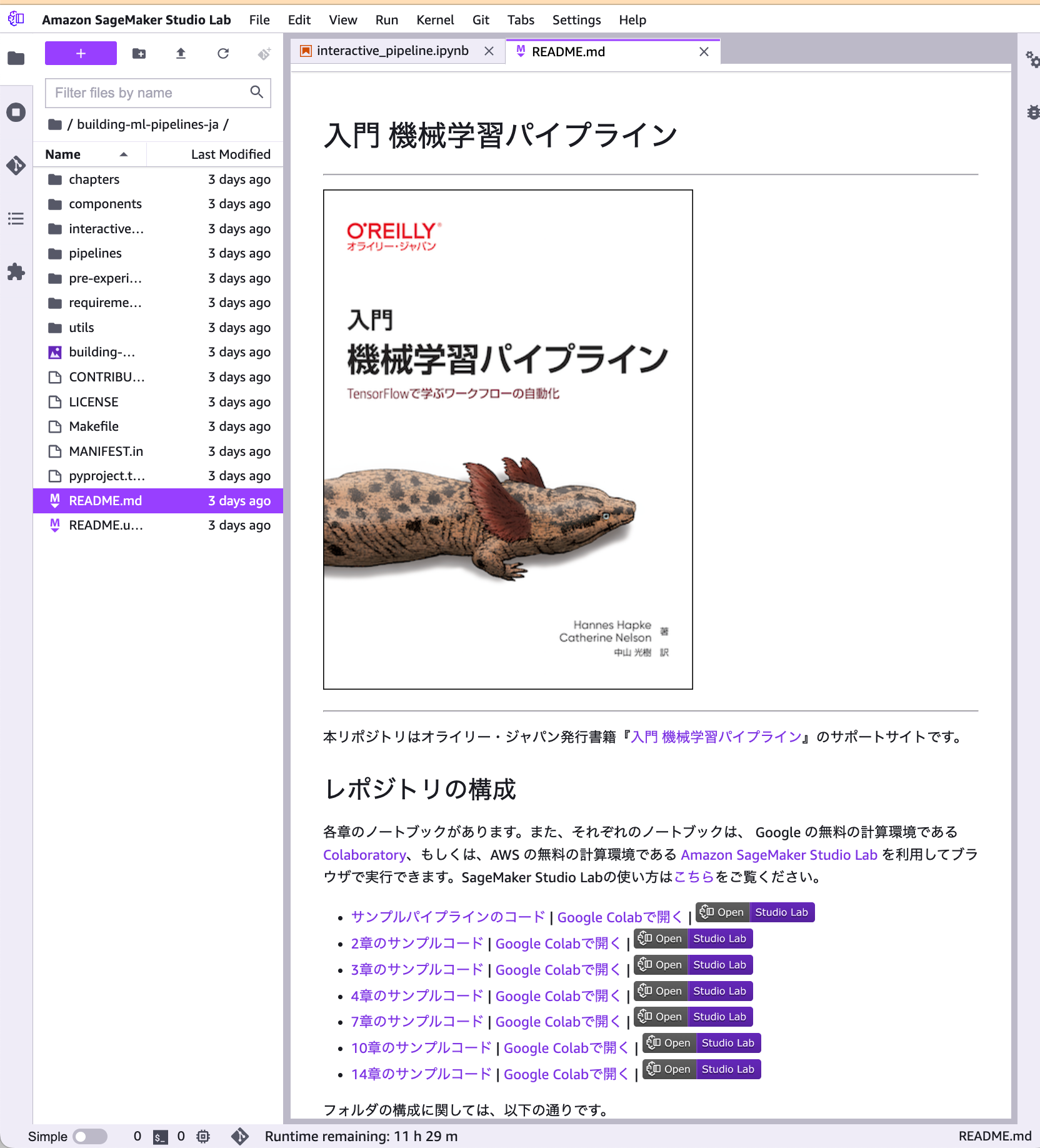Select the MANIFEST.in file
1040x1148 pixels.
pos(158,451)
